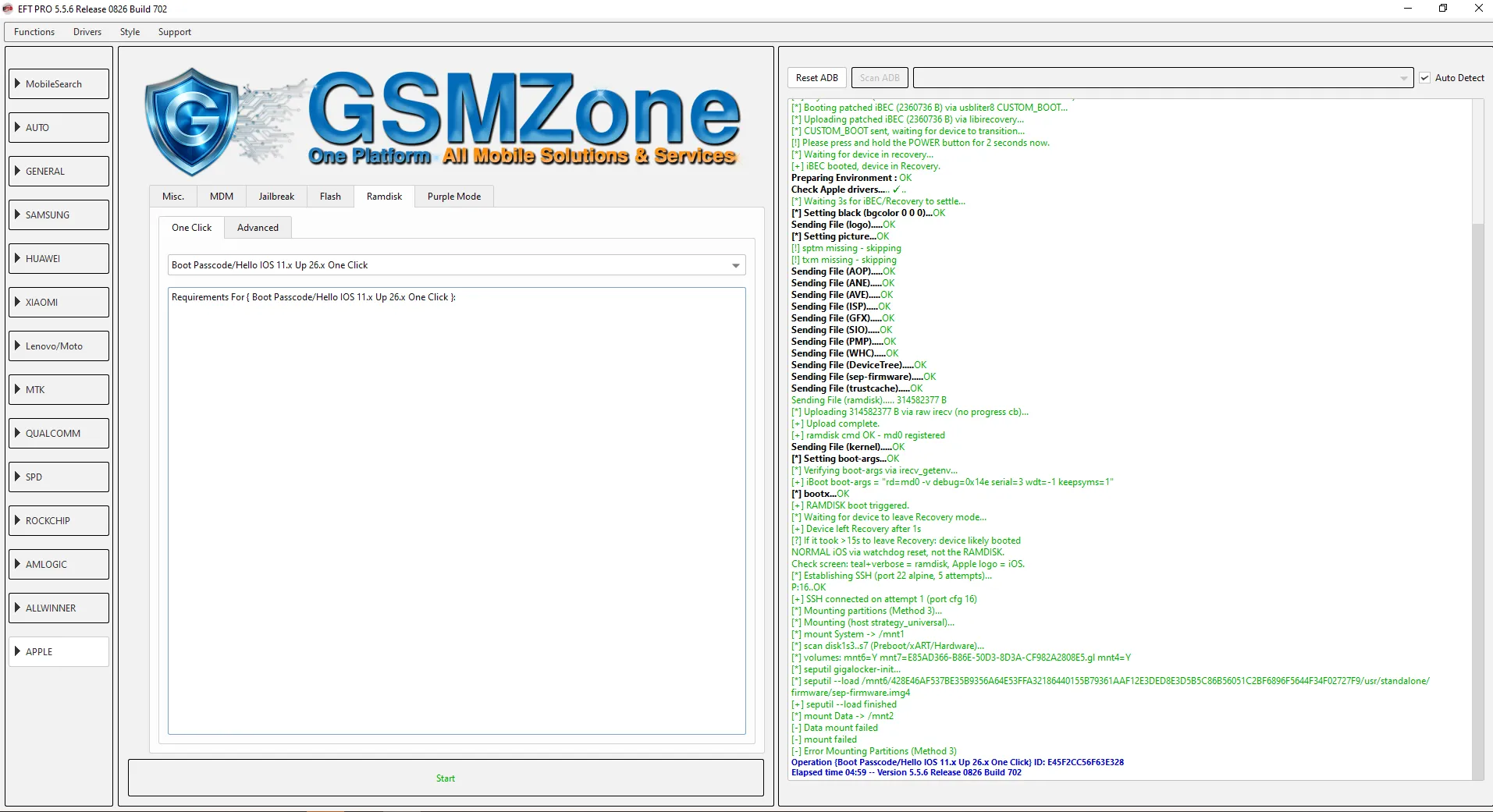Minimize the EFT PRO window
Image resolution: width=1493 pixels, height=812 pixels.
click(1408, 9)
